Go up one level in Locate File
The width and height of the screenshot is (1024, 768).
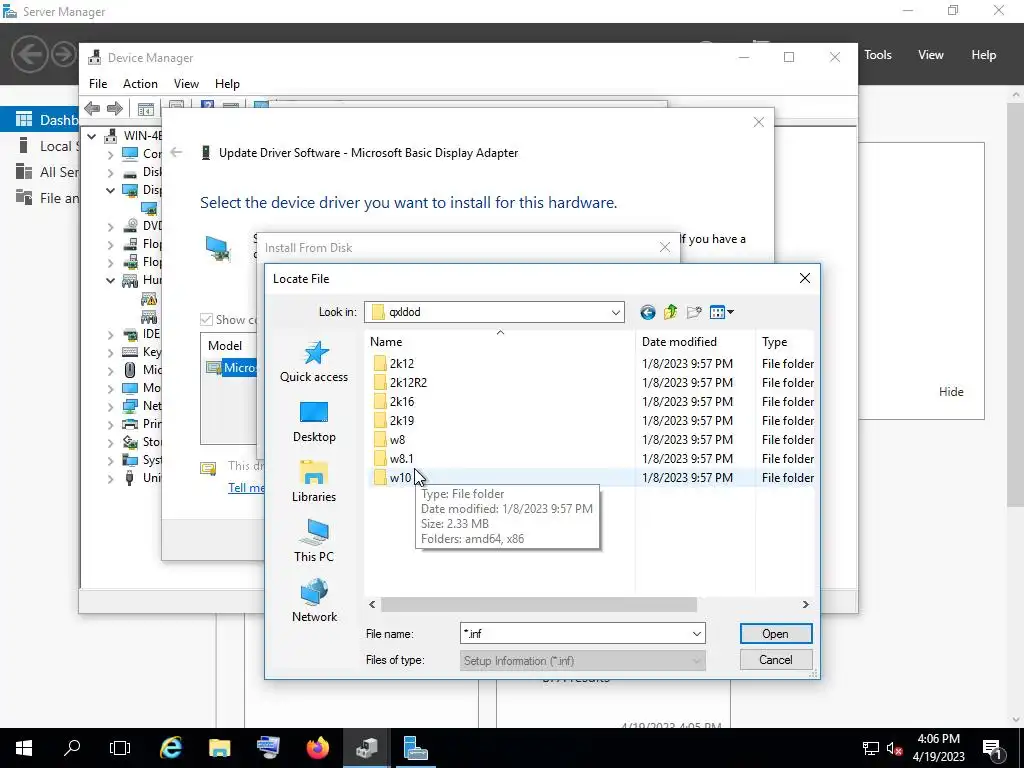(x=671, y=312)
